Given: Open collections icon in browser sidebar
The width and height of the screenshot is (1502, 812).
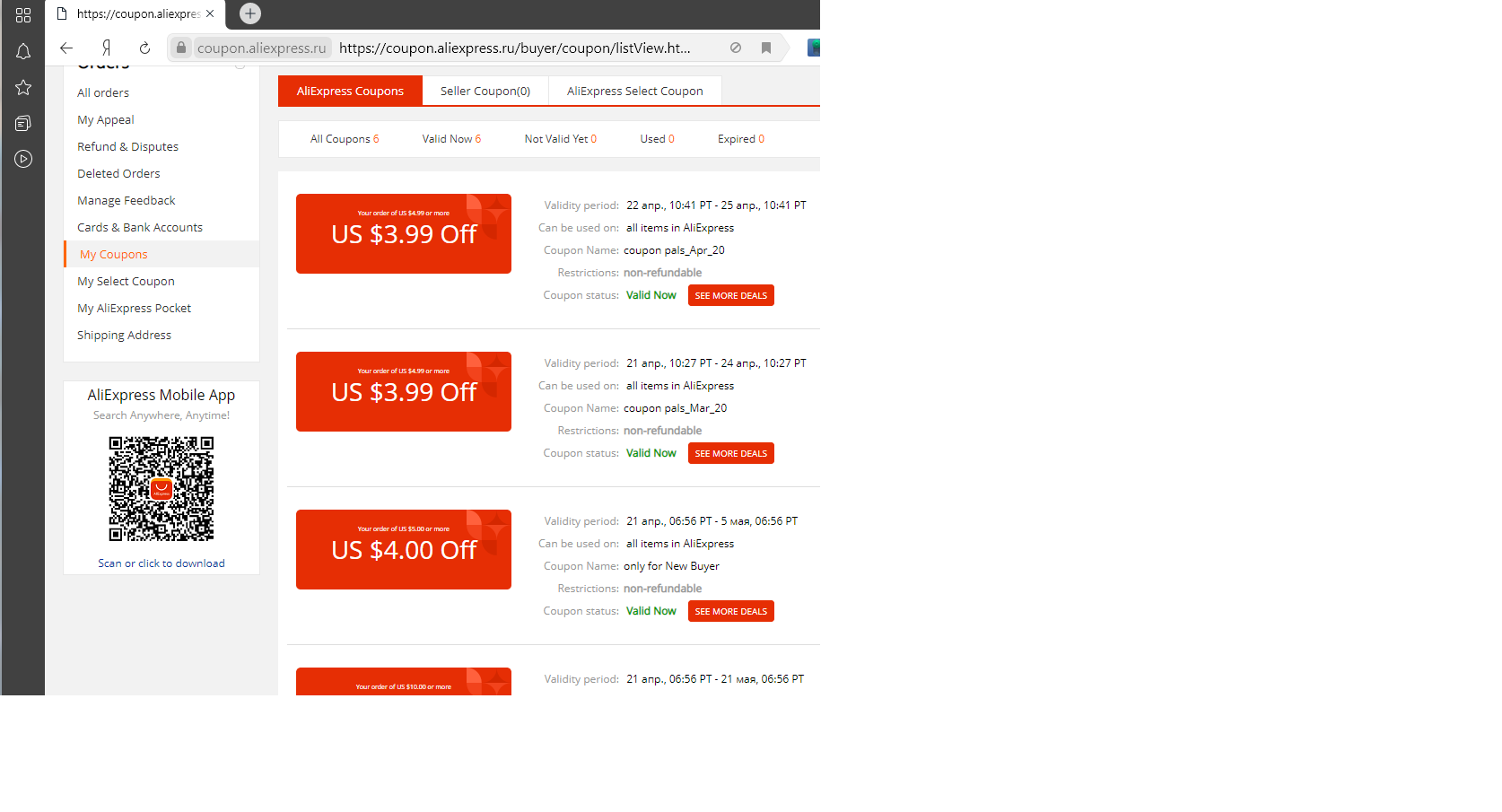Looking at the screenshot, I should [x=23, y=123].
